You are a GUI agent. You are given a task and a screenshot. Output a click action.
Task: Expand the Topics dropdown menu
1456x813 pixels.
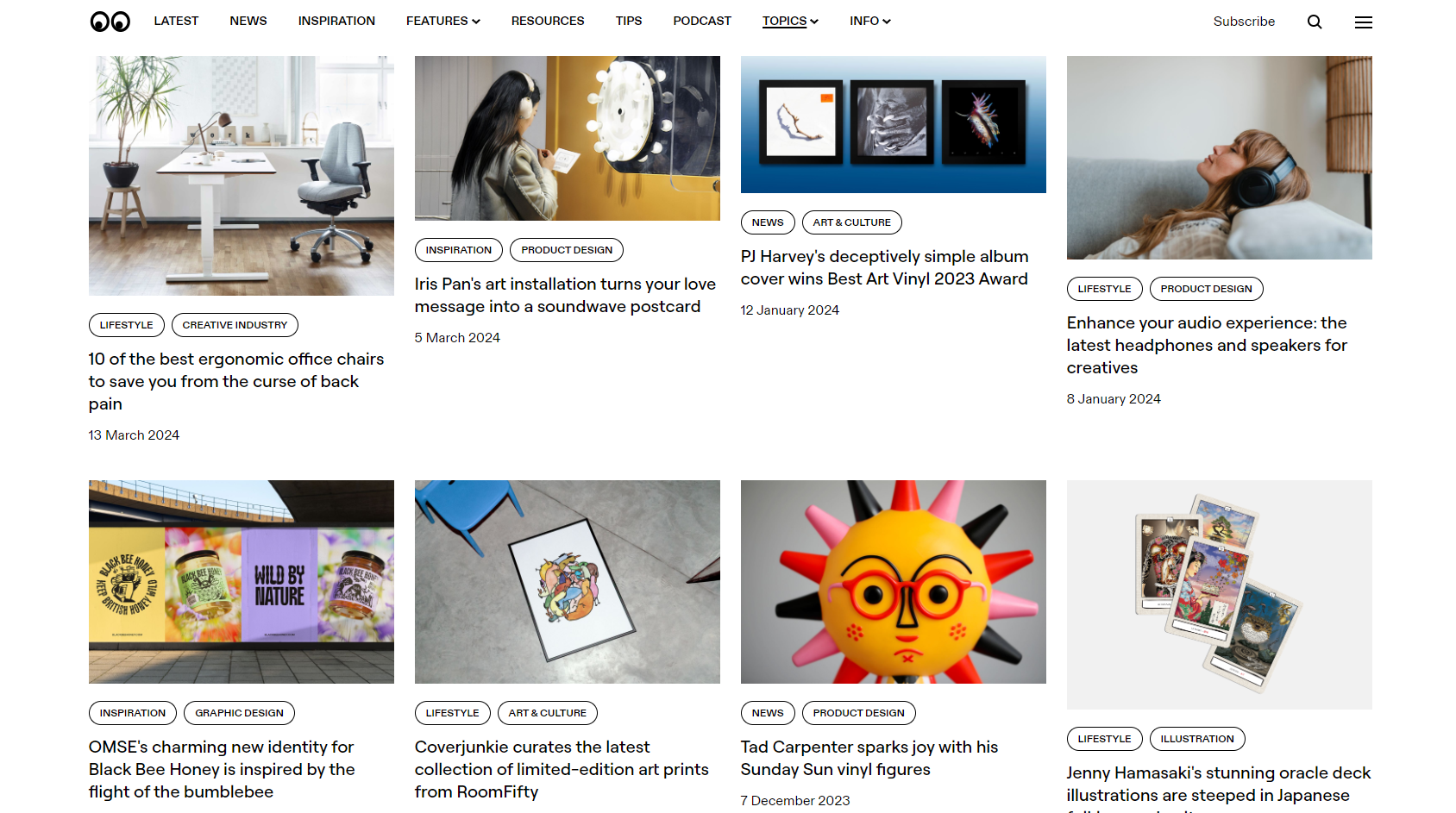790,21
